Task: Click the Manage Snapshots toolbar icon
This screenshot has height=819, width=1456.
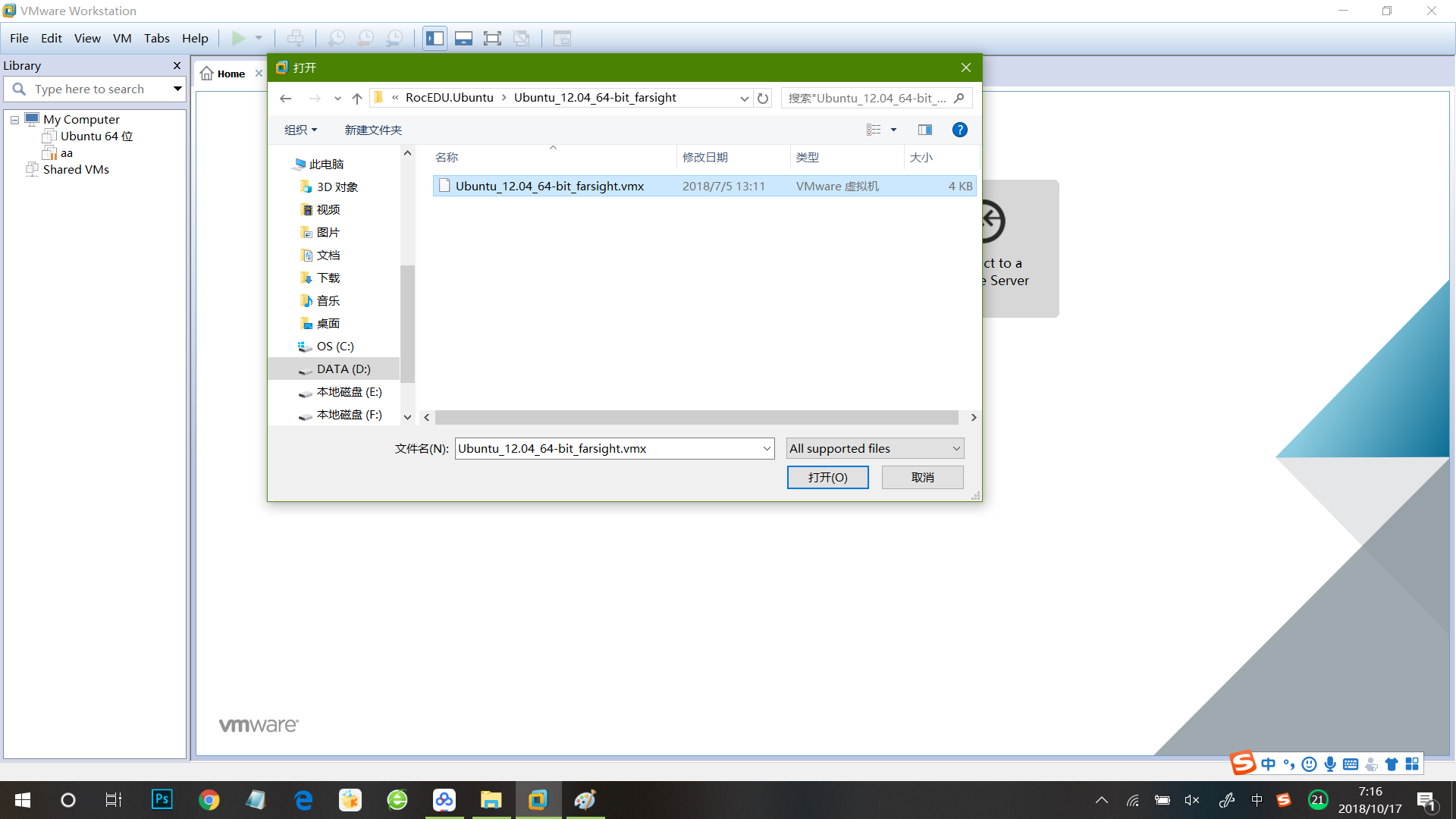Action: (x=394, y=38)
